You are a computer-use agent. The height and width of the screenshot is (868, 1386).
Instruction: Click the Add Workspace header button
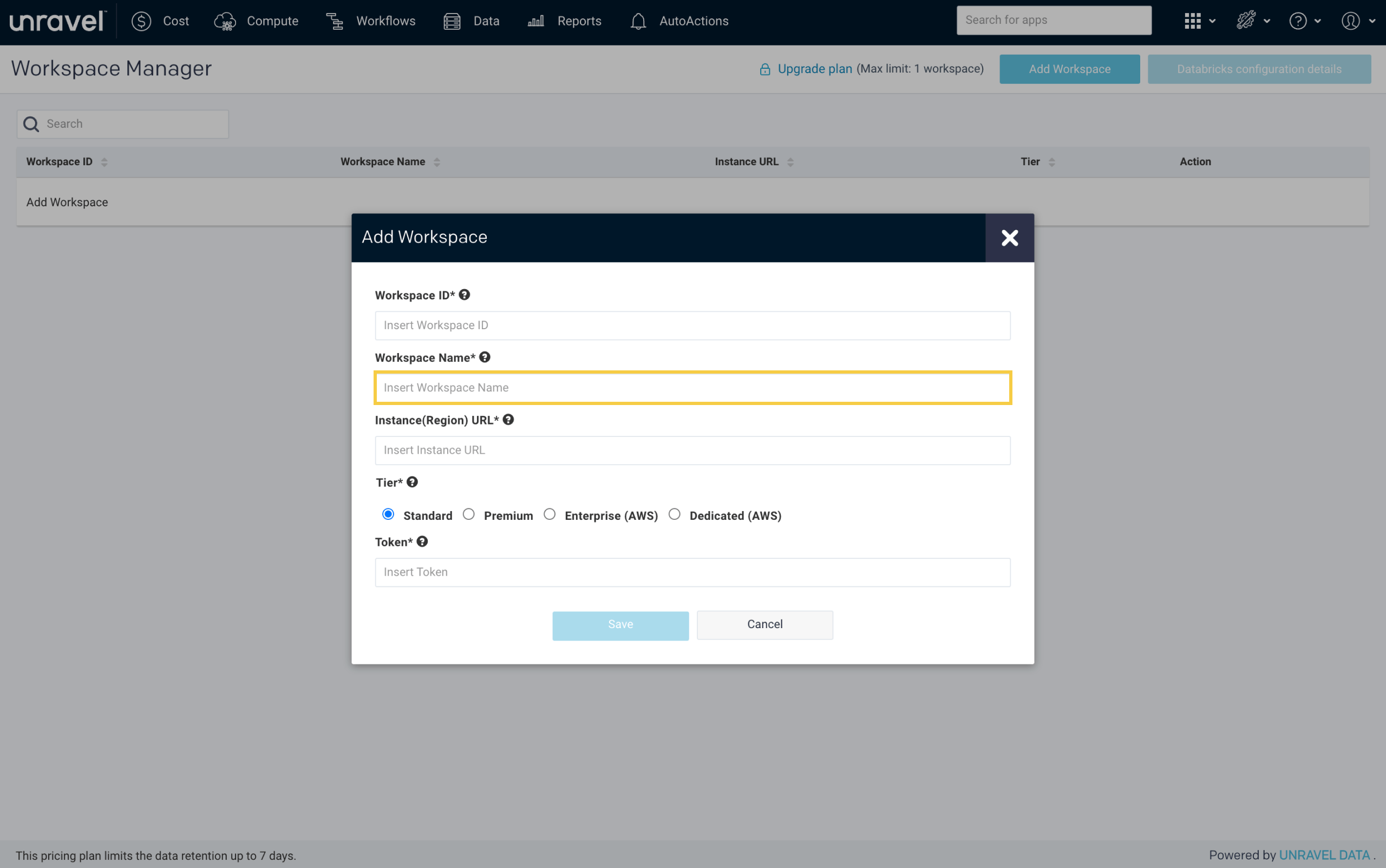point(1069,69)
